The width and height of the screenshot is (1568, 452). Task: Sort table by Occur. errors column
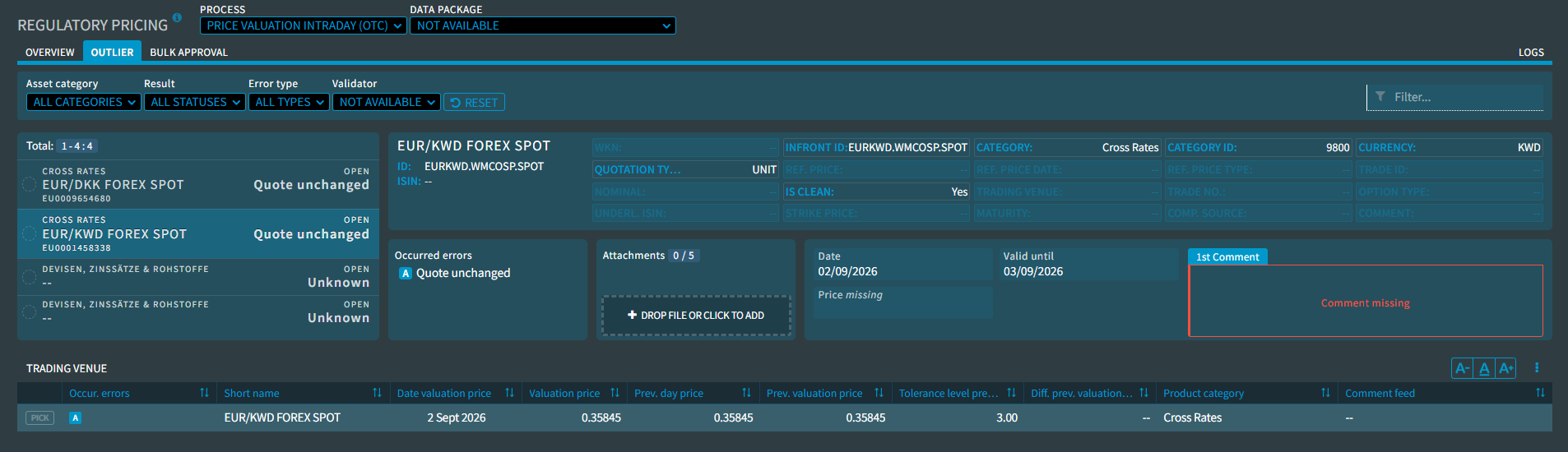coord(204,393)
